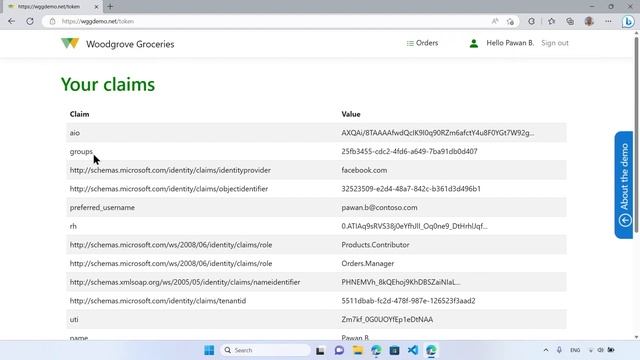The height and width of the screenshot is (360, 640).
Task: Click the aio claim cell
Action: [75, 133]
